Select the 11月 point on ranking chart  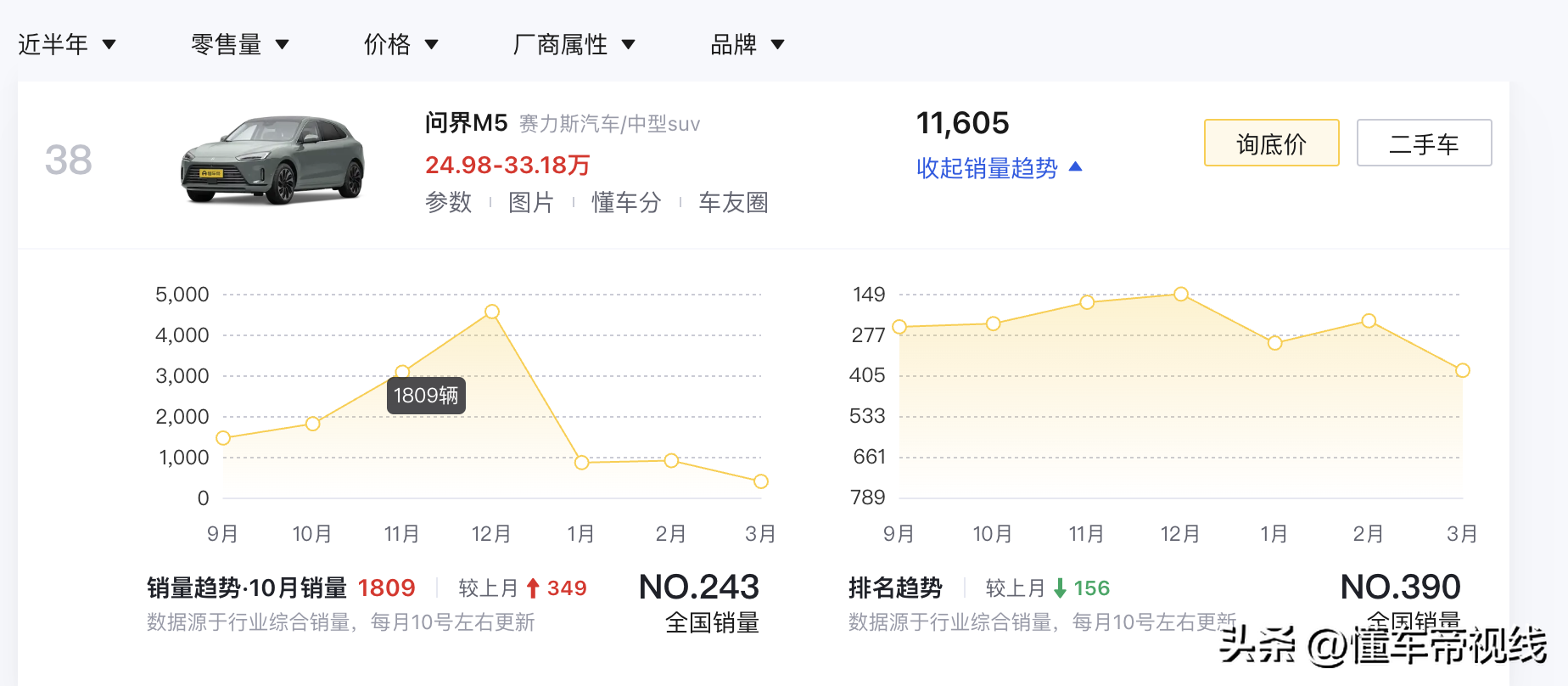(1087, 302)
